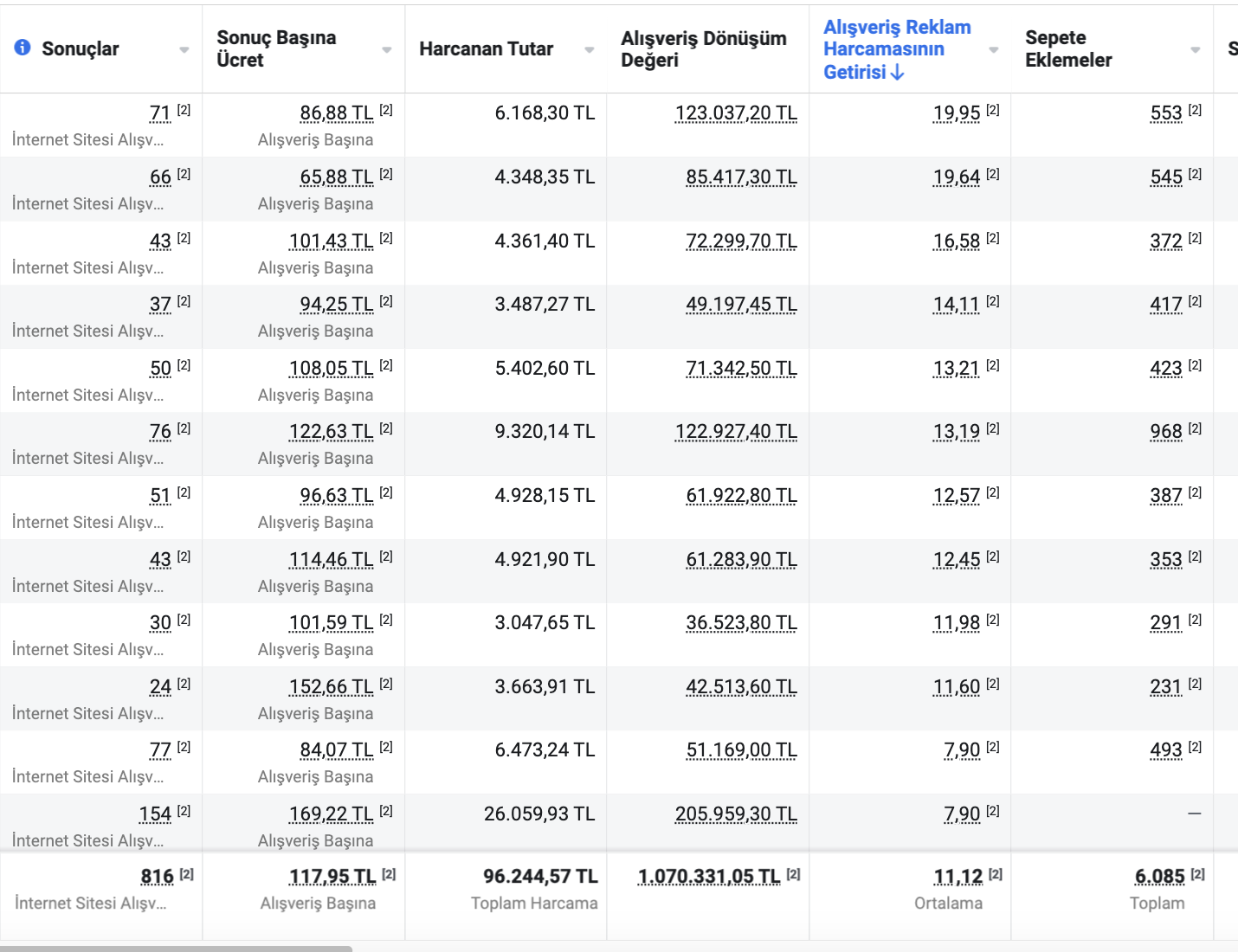Open the Sonuç Başına Ücret column dropdown
The width and height of the screenshot is (1238, 952).
(387, 50)
